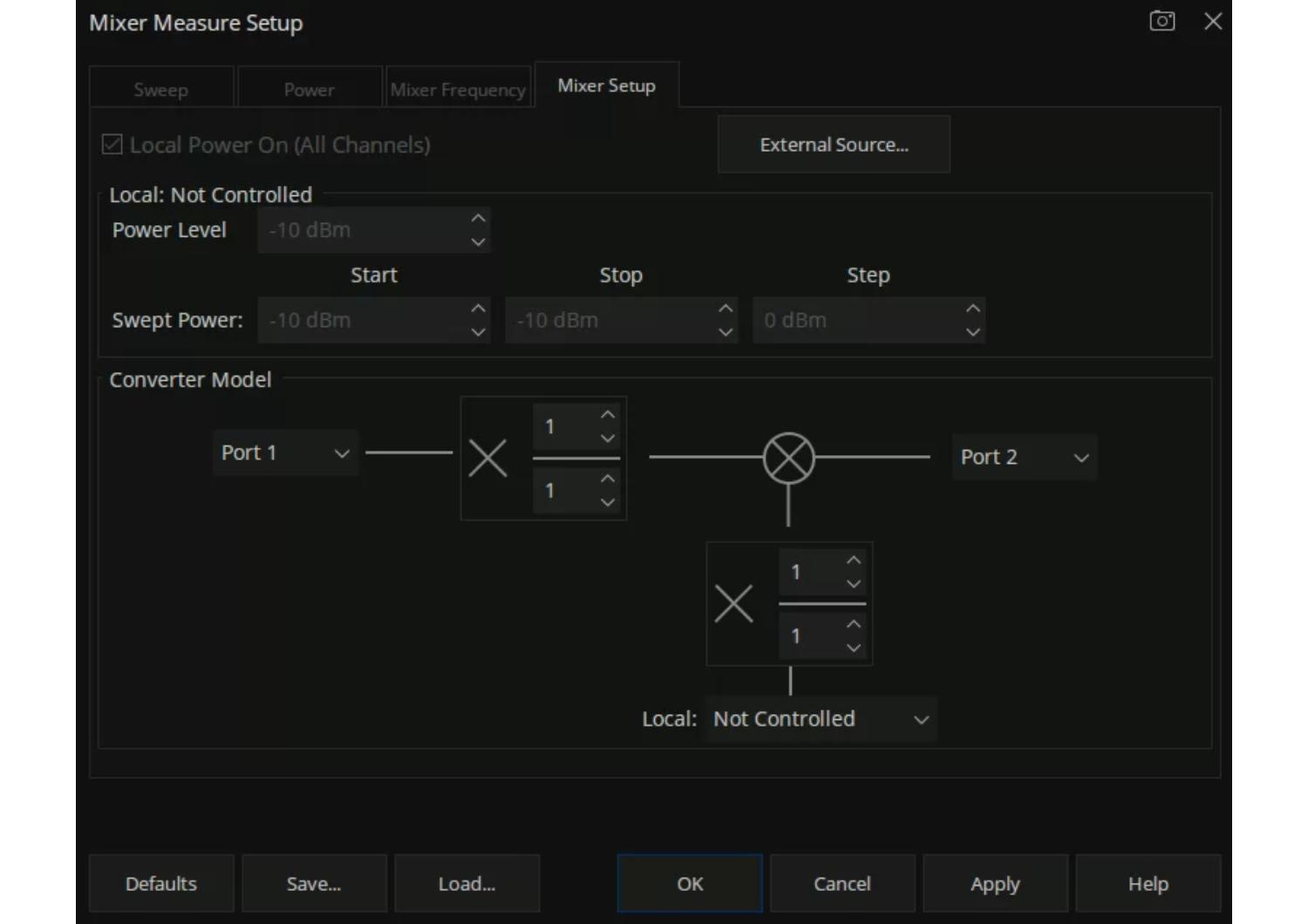The width and height of the screenshot is (1308, 924).
Task: Open the External Source dialog
Action: point(834,145)
